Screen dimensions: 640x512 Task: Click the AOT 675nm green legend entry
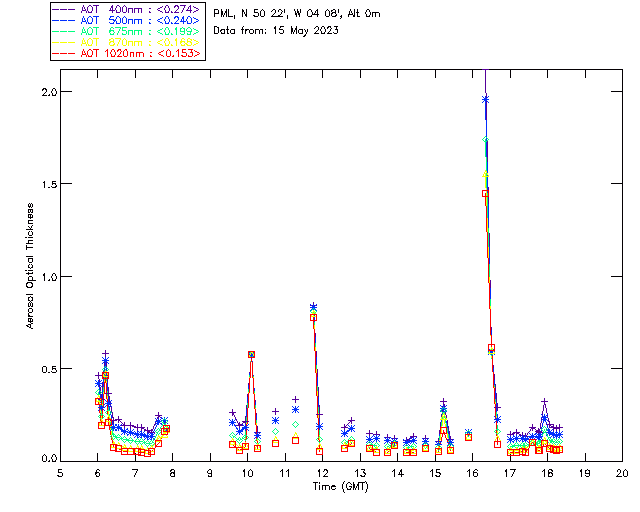tap(126, 31)
